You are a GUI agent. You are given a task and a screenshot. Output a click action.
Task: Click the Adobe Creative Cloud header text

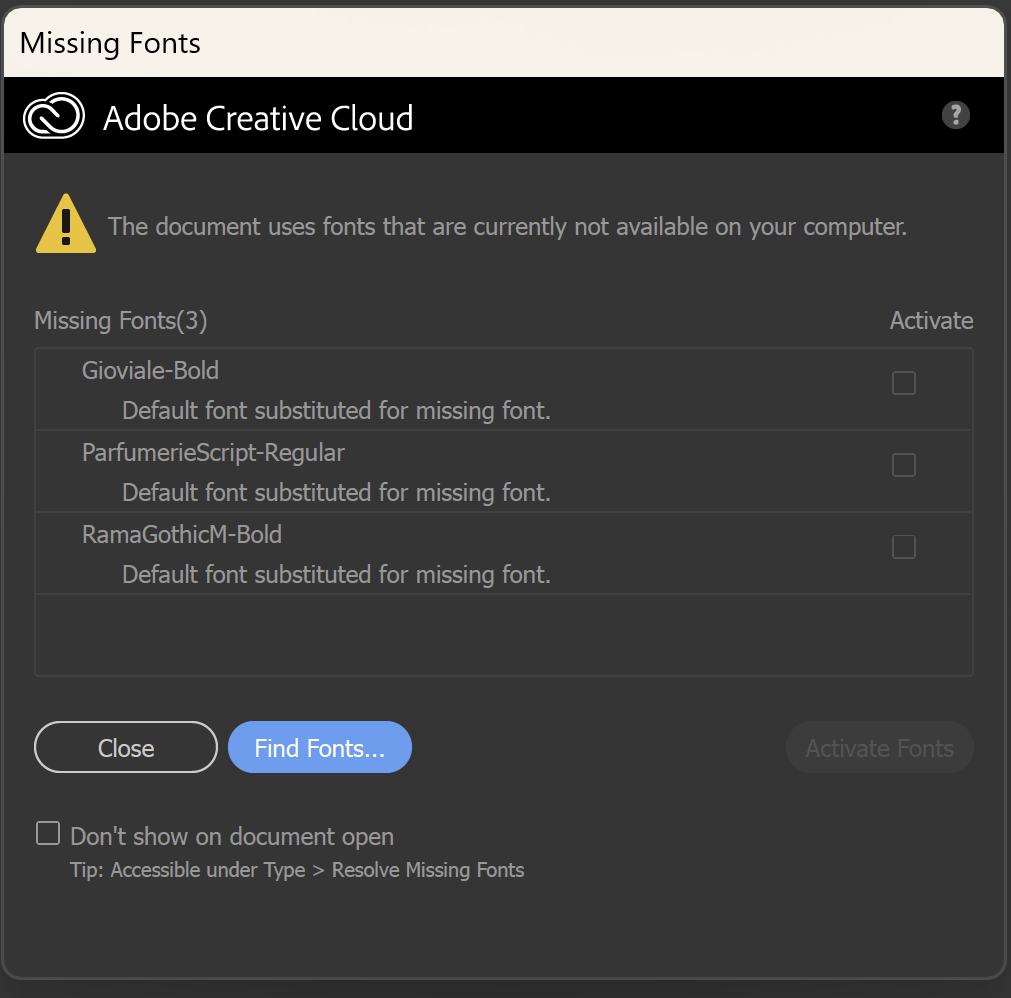point(257,118)
